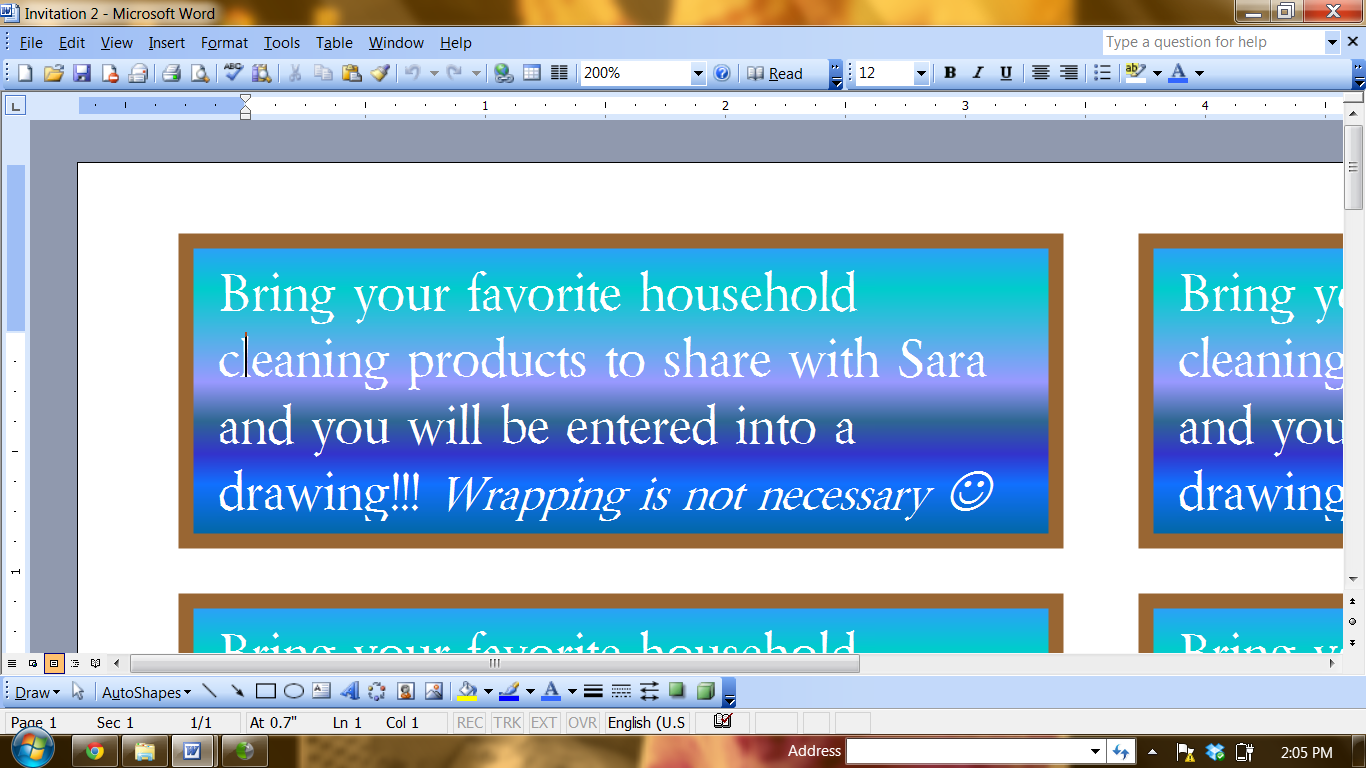Open the Format menu
Screen dimensions: 1366x768
tap(224, 43)
